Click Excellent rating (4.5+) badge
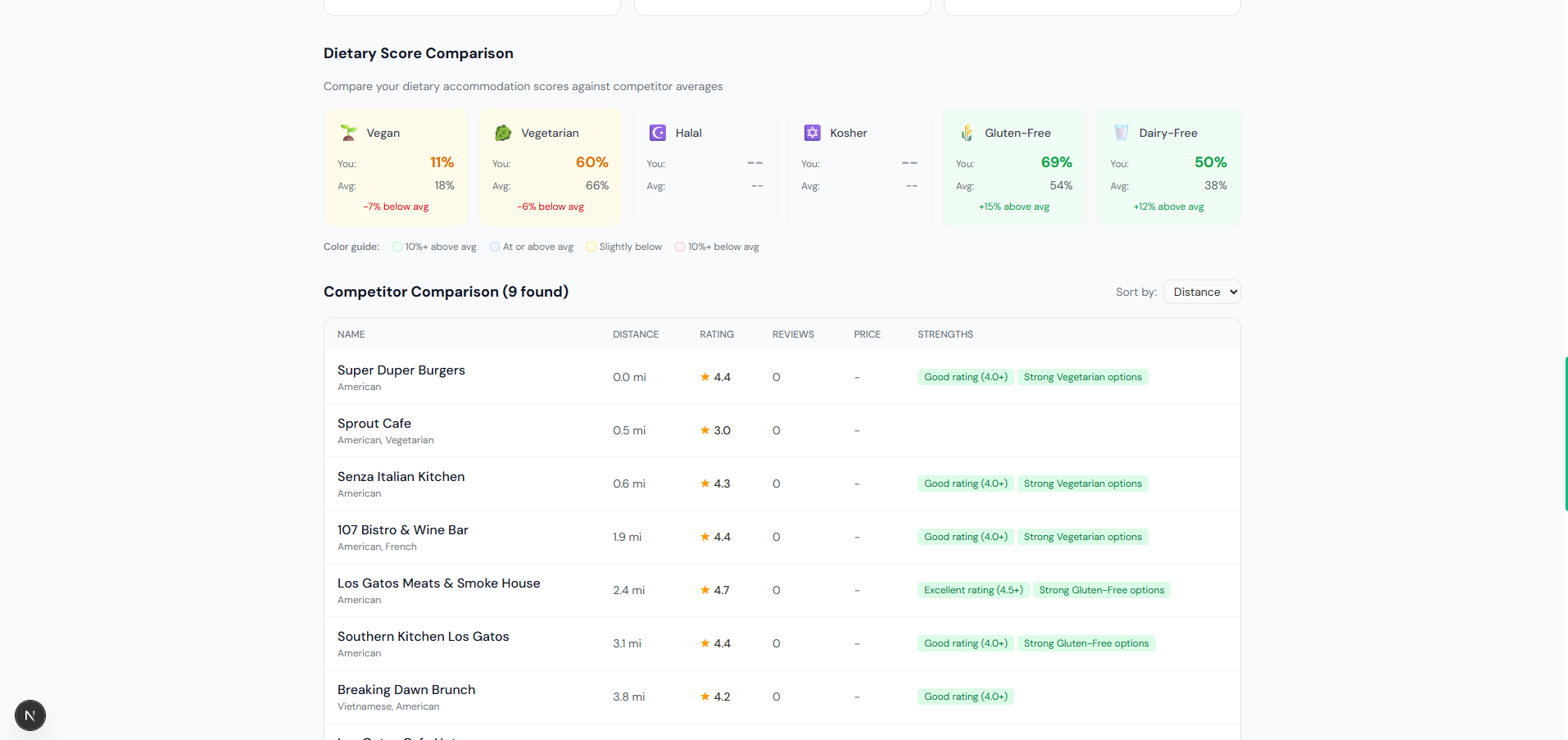Viewport: 1568px width, 740px height. coord(972,590)
